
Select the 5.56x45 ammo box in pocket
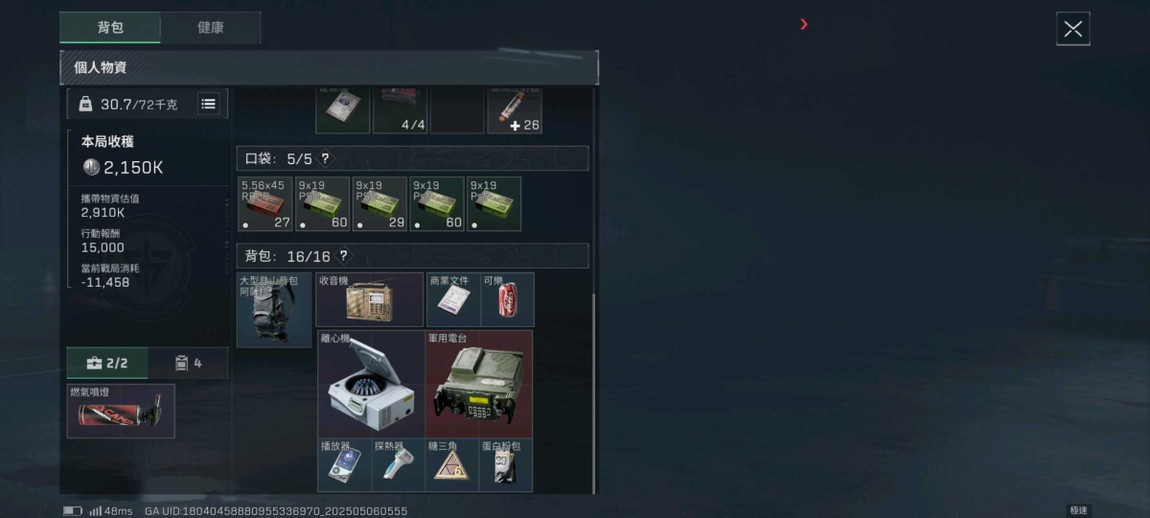[x=265, y=203]
